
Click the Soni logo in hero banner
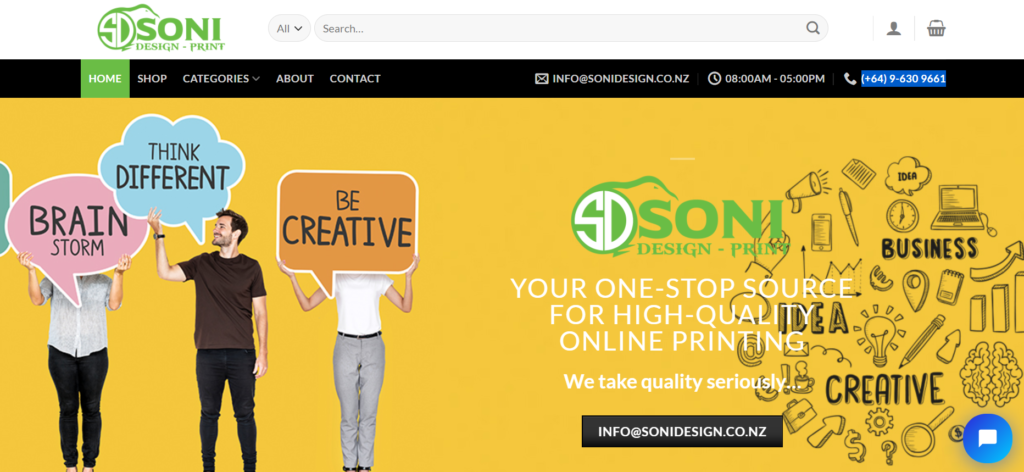(x=680, y=217)
